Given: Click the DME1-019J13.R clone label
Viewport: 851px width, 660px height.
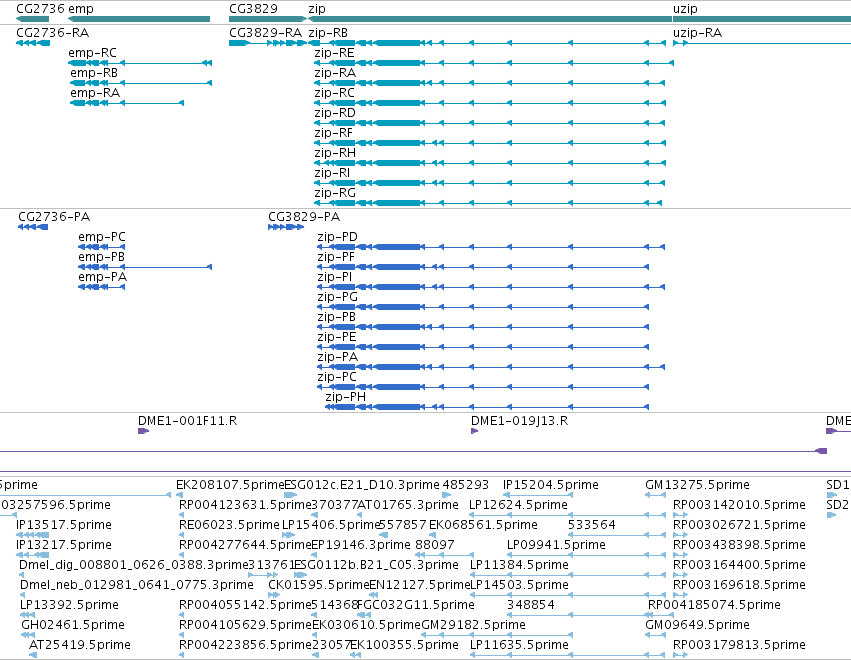Looking at the screenshot, I should (519, 421).
